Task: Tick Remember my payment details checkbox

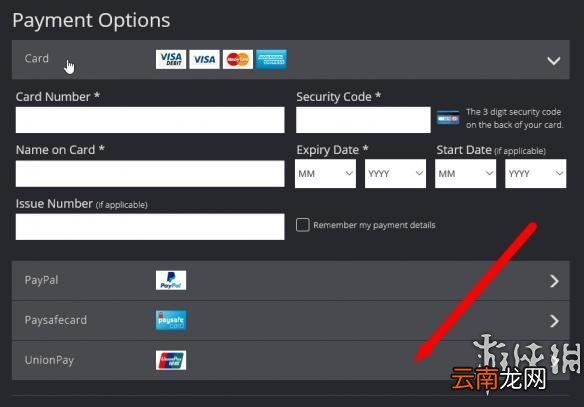Action: pos(302,225)
